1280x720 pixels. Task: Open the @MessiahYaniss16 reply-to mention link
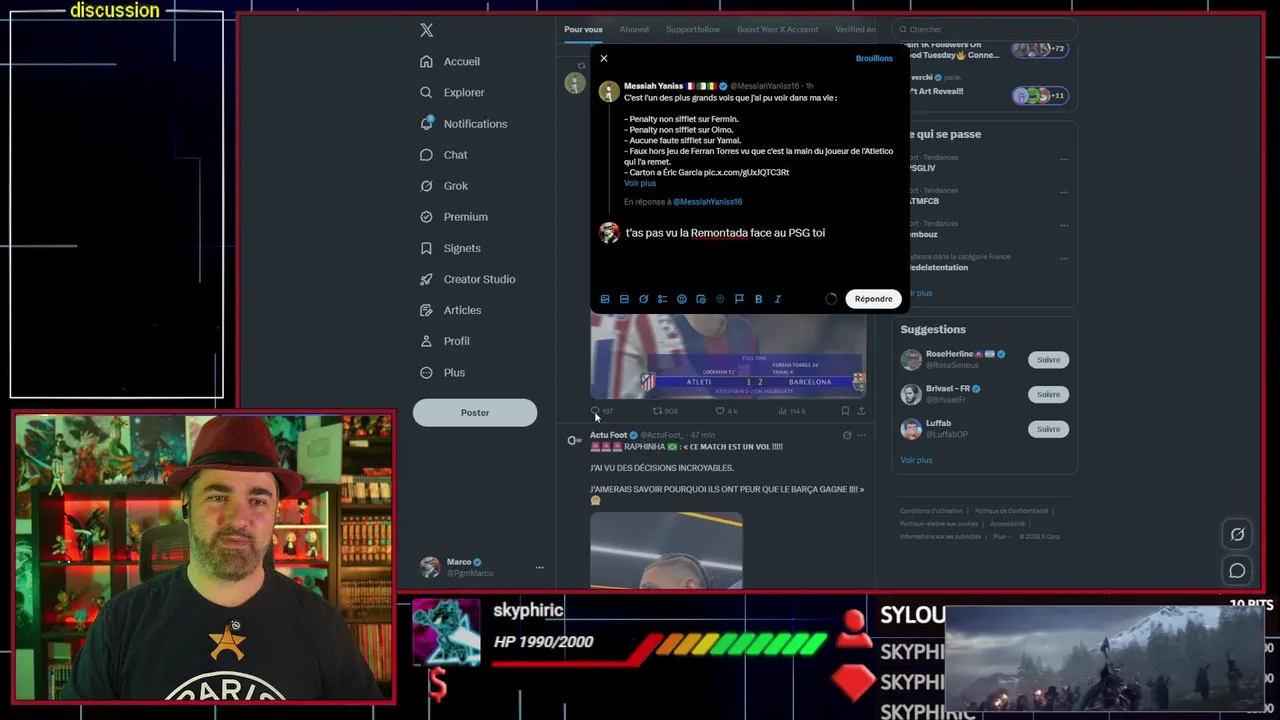[x=707, y=202]
